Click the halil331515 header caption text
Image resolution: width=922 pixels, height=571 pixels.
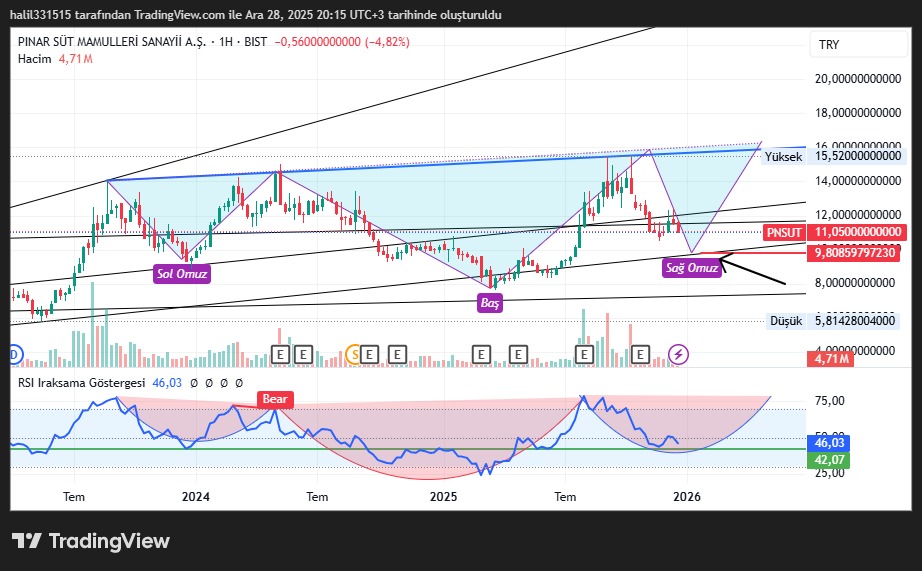point(256,15)
